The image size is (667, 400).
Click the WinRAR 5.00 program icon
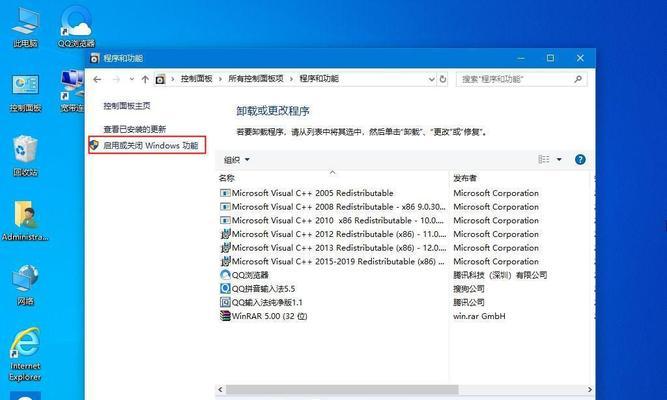click(x=225, y=316)
